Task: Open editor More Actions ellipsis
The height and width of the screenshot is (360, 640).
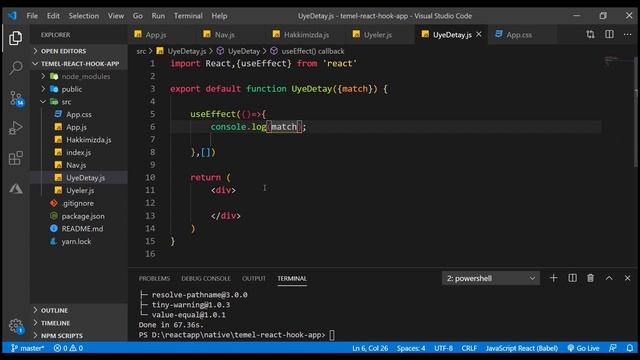Action: (x=627, y=34)
